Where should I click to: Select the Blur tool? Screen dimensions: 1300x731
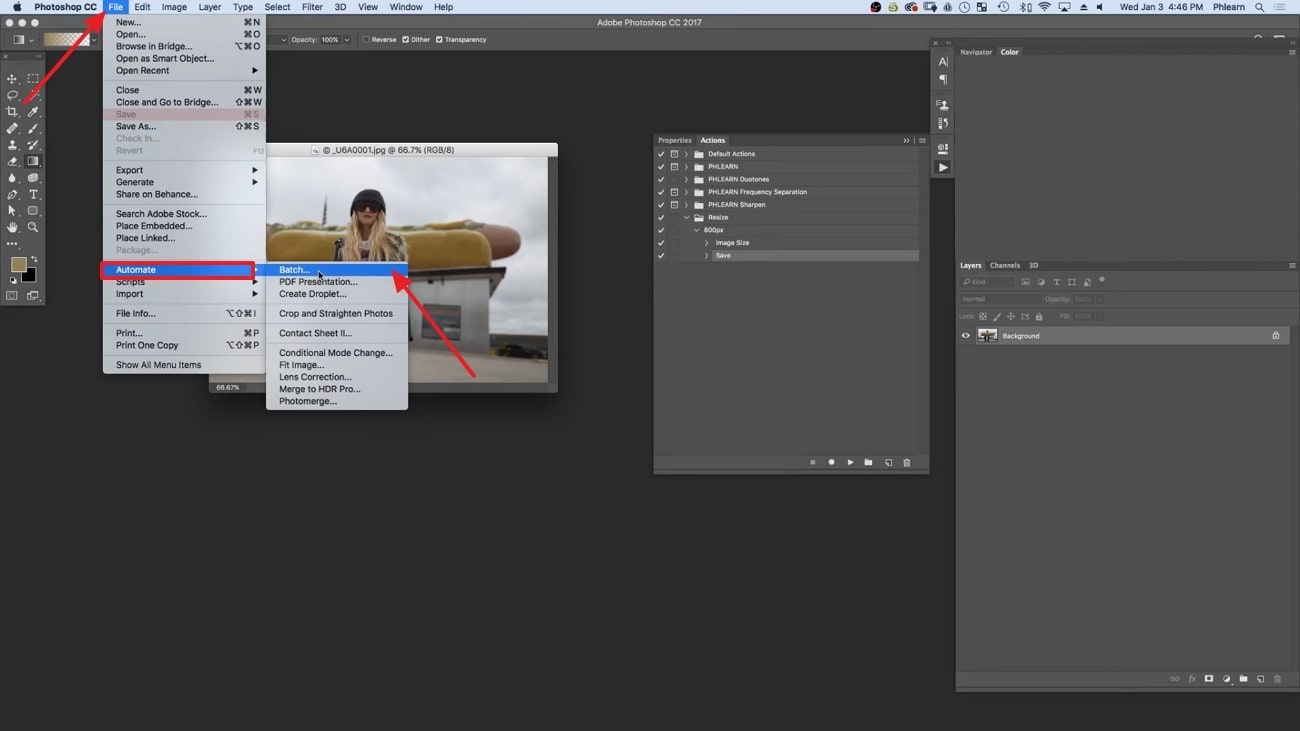[12, 178]
